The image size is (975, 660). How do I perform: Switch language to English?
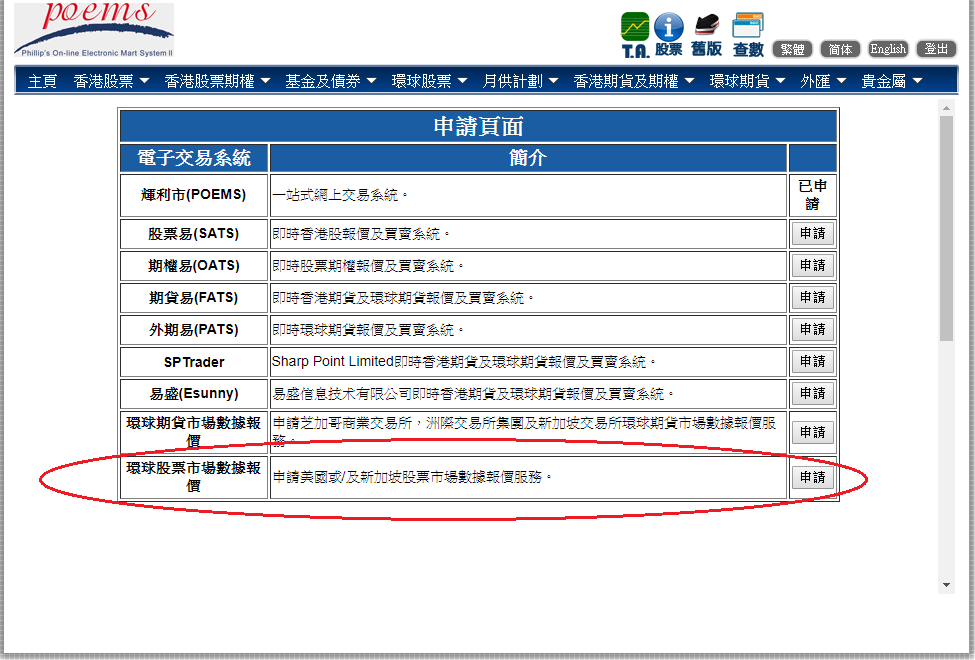888,49
